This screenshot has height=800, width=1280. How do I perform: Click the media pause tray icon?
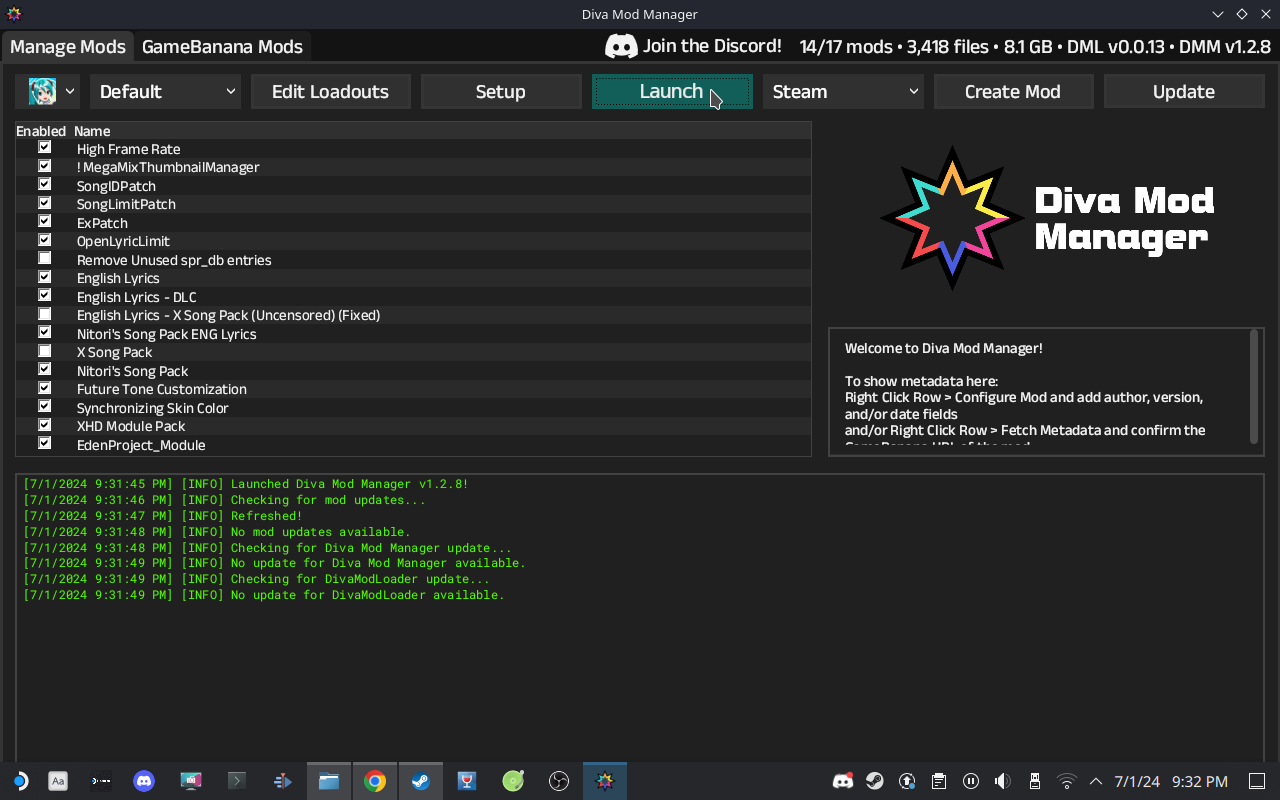pos(971,781)
